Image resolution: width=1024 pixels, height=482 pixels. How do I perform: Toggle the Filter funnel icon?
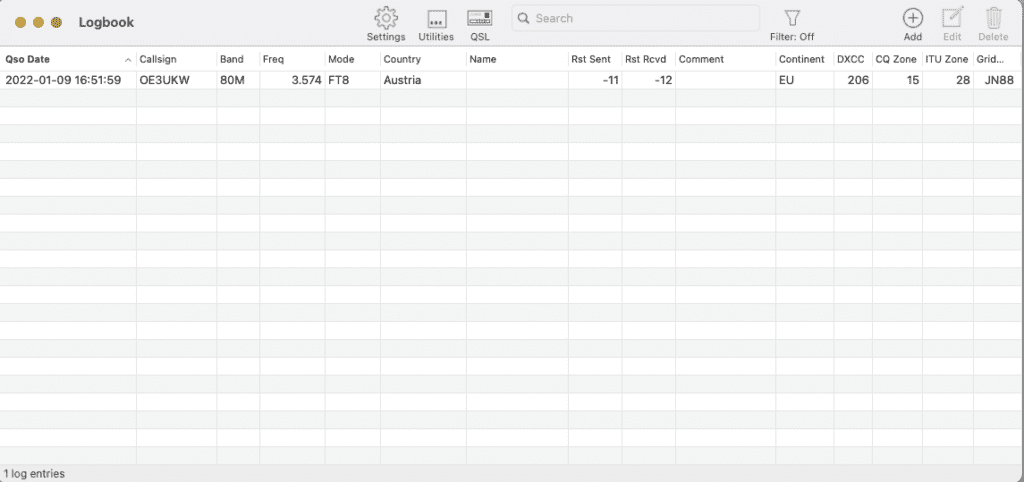coord(792,18)
